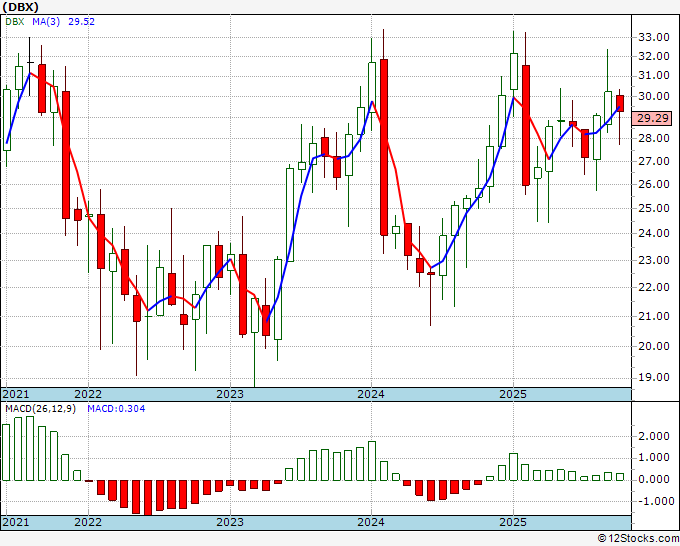Click 2022 on the price chart timeline
The image size is (680, 546).
click(88, 394)
